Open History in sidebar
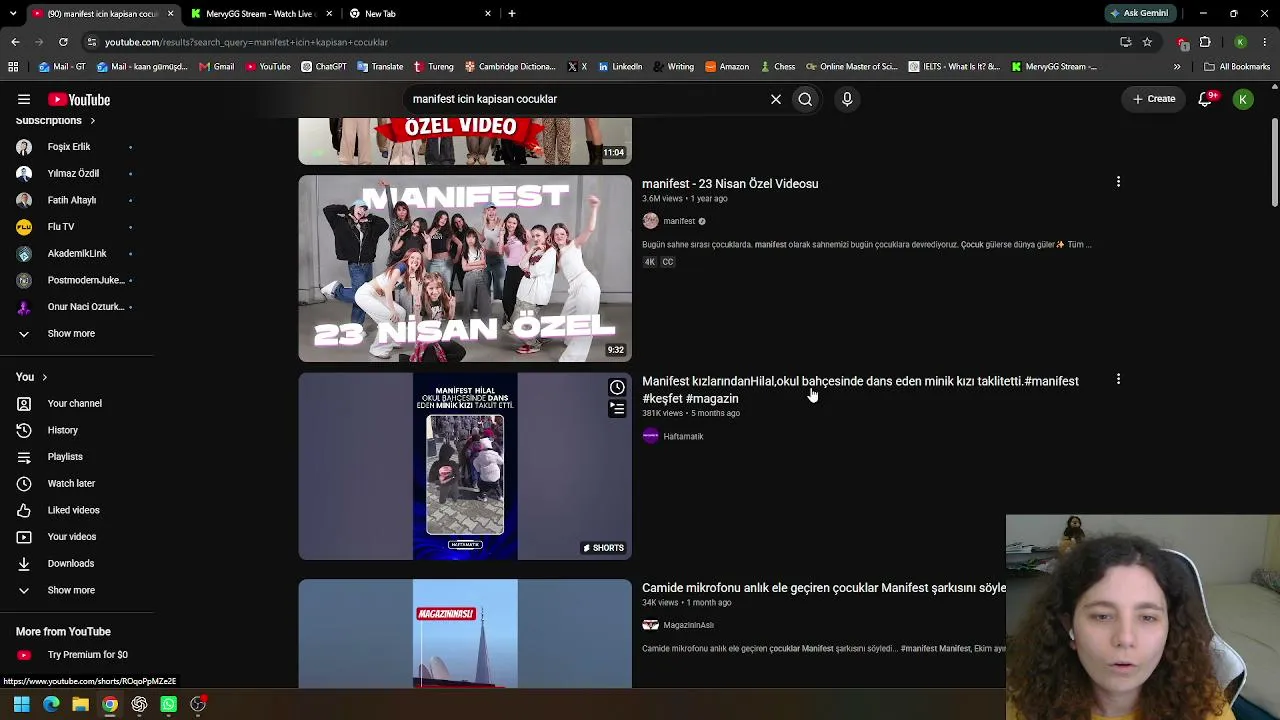1280x720 pixels. click(x=62, y=430)
